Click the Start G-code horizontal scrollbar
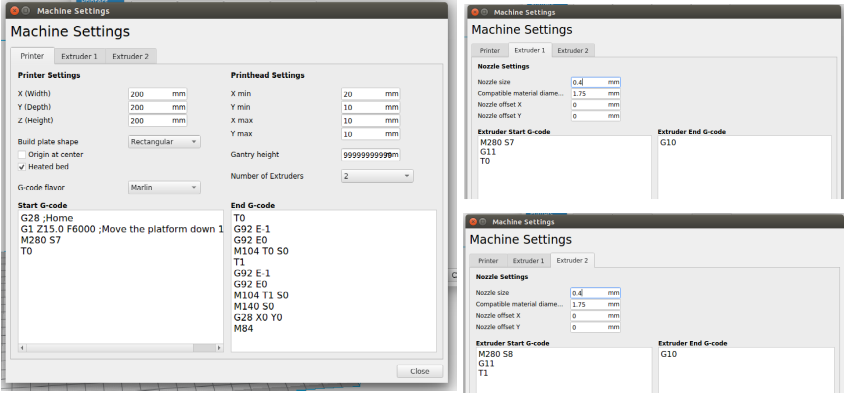Screen dimensions: 844x393 coord(121,348)
